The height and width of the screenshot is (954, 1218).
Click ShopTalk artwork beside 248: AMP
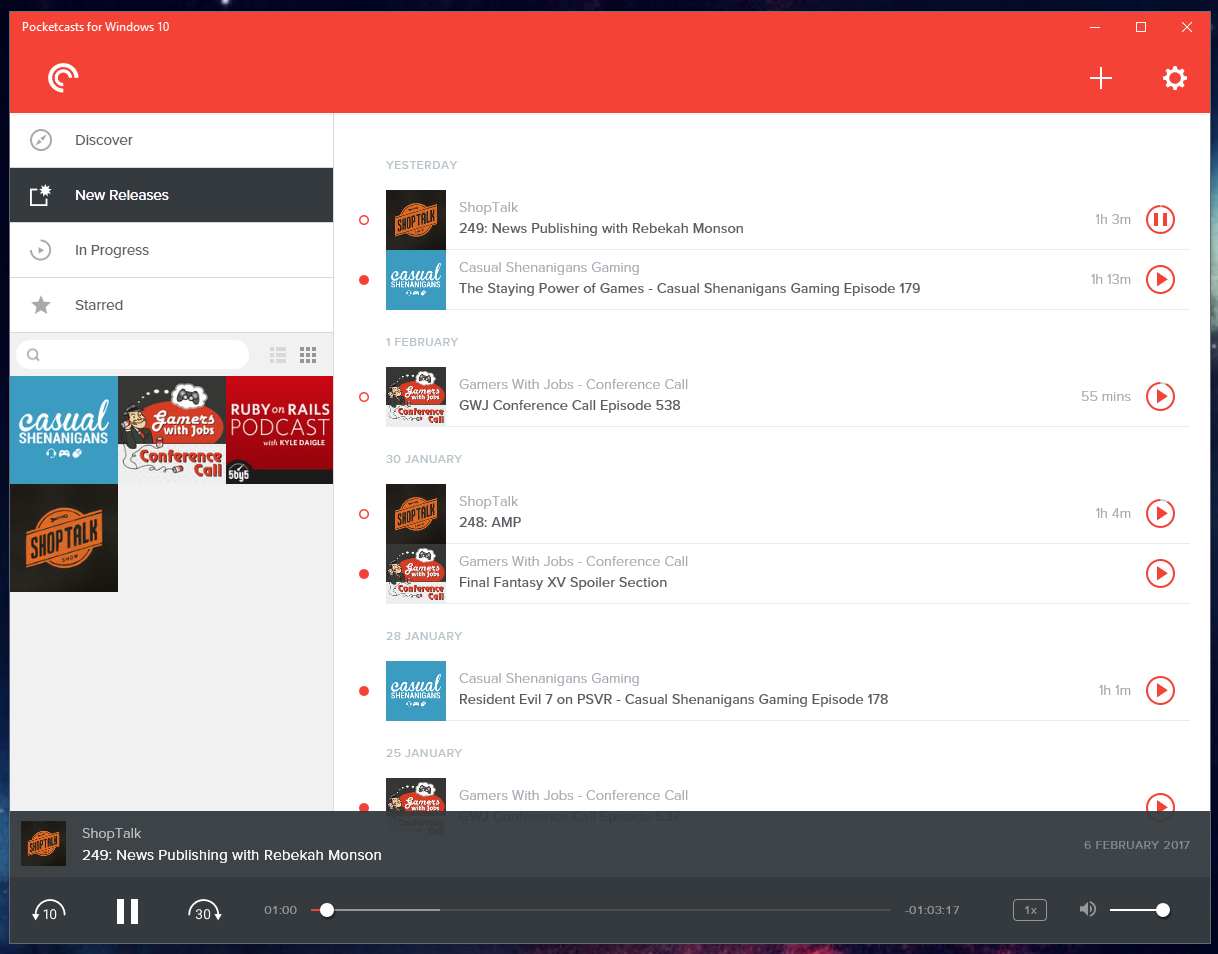coord(416,514)
